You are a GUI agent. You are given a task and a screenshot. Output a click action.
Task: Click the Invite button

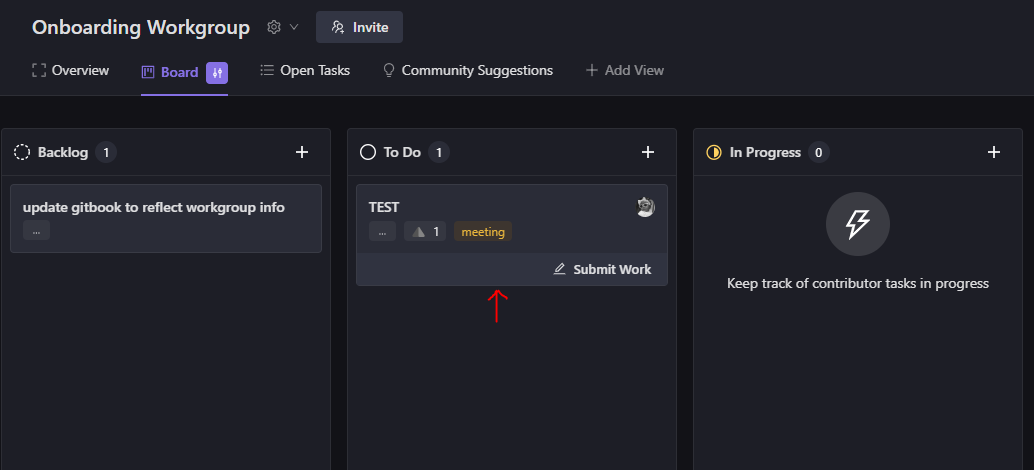click(x=359, y=27)
